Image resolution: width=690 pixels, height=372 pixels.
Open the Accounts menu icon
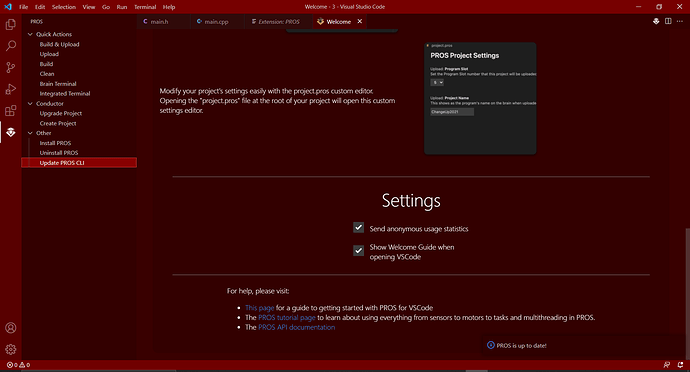pos(11,328)
